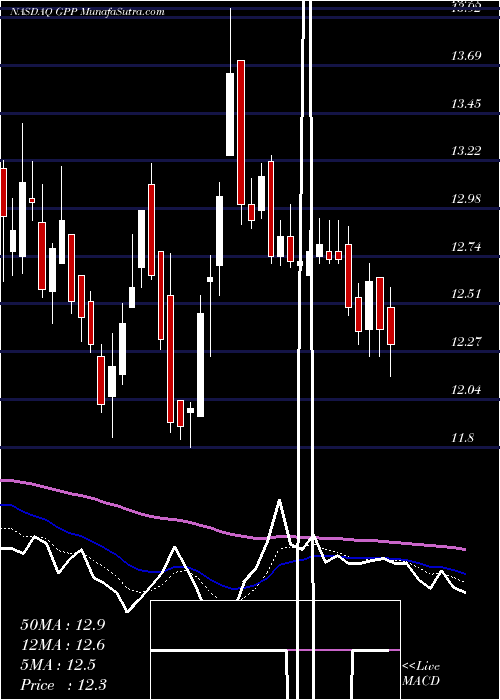Click the 5MA : 12.5 readout

[x=58, y=665]
